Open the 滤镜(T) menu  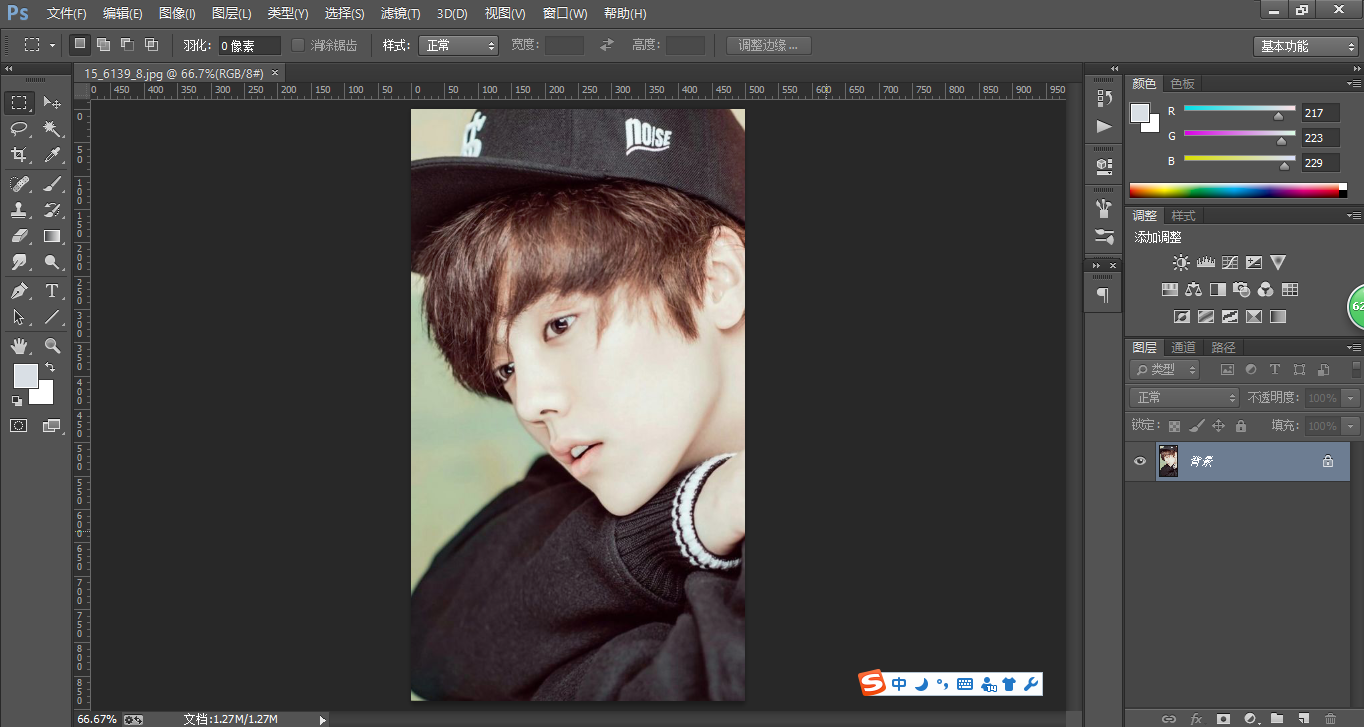(x=401, y=14)
